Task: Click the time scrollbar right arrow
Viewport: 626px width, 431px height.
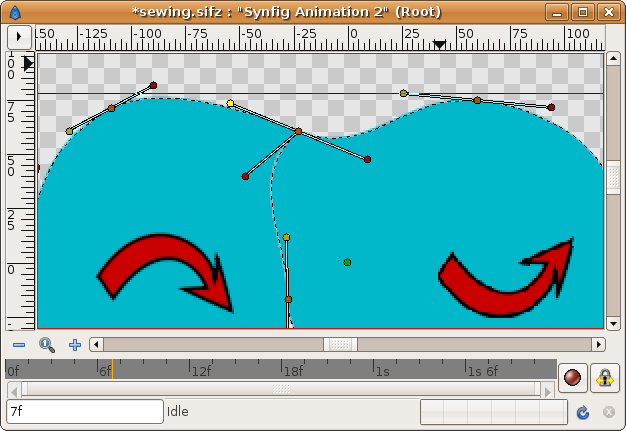Action: (x=548, y=390)
